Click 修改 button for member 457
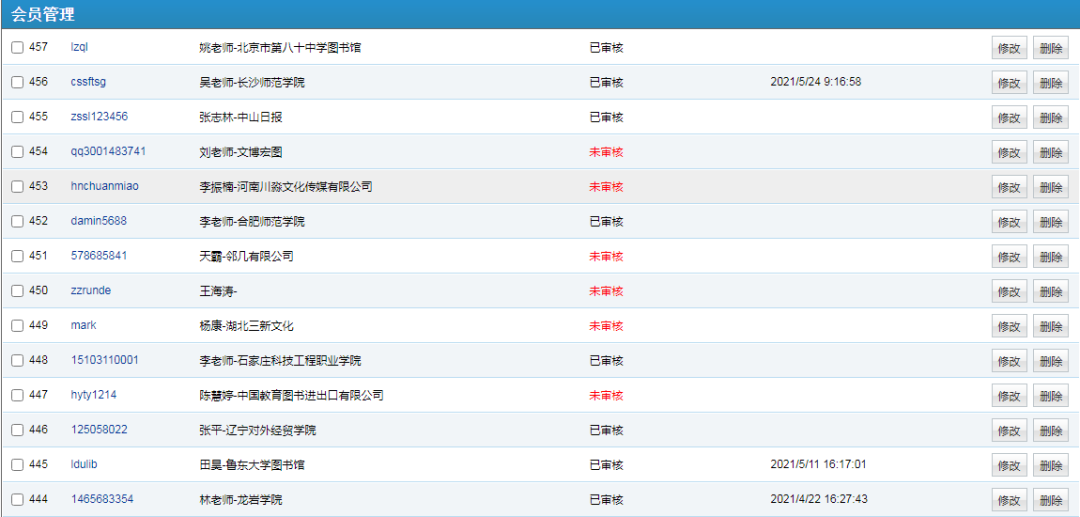Screen dimensions: 1080x517 click(x=1008, y=48)
